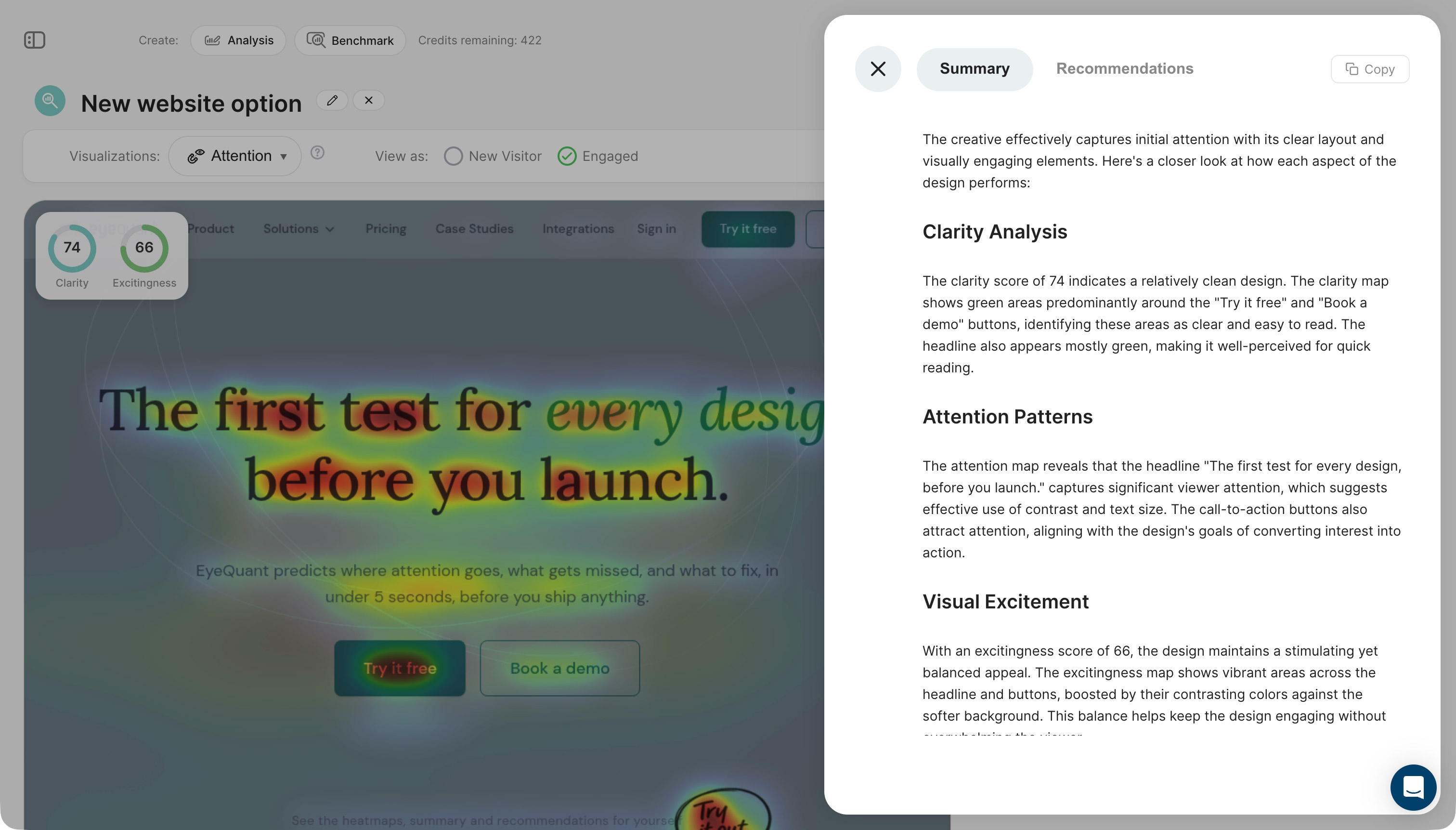Select the New Visitor radio option
1456x830 pixels.
click(493, 156)
